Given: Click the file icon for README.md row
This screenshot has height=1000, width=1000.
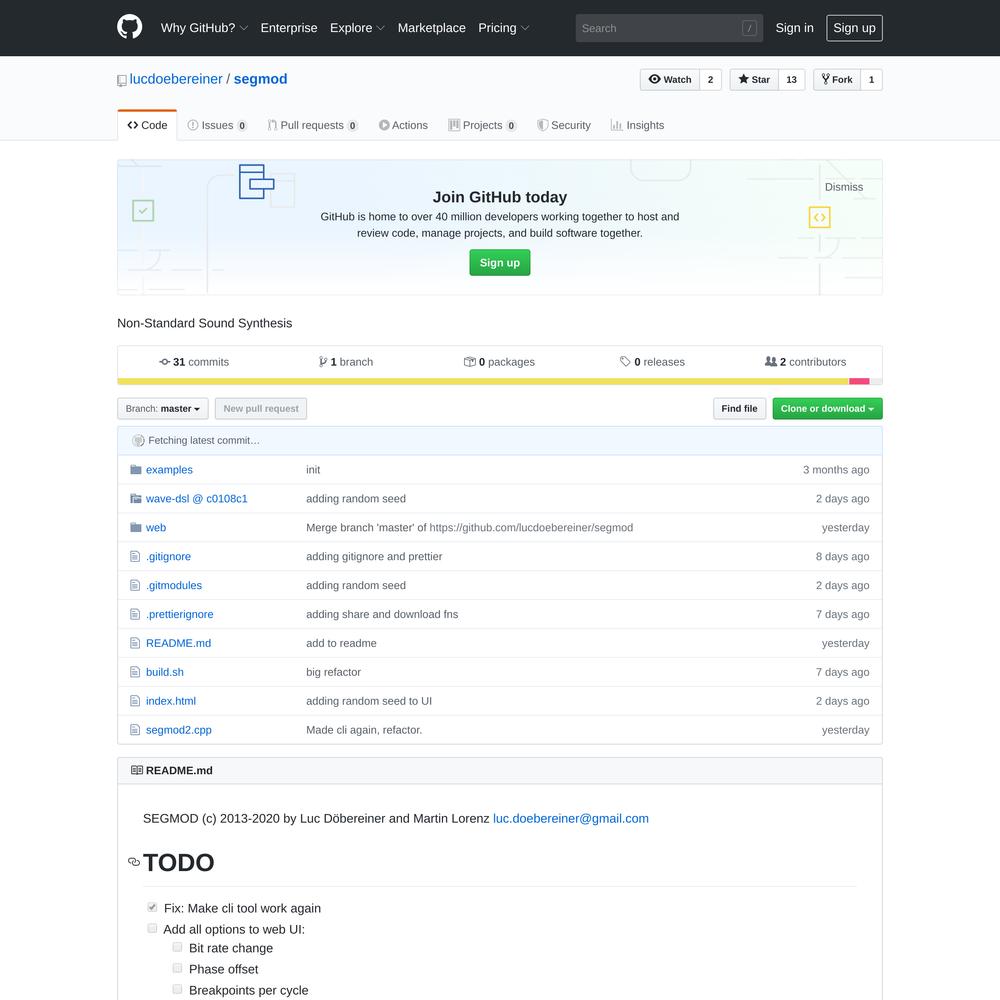Looking at the screenshot, I should pos(135,643).
